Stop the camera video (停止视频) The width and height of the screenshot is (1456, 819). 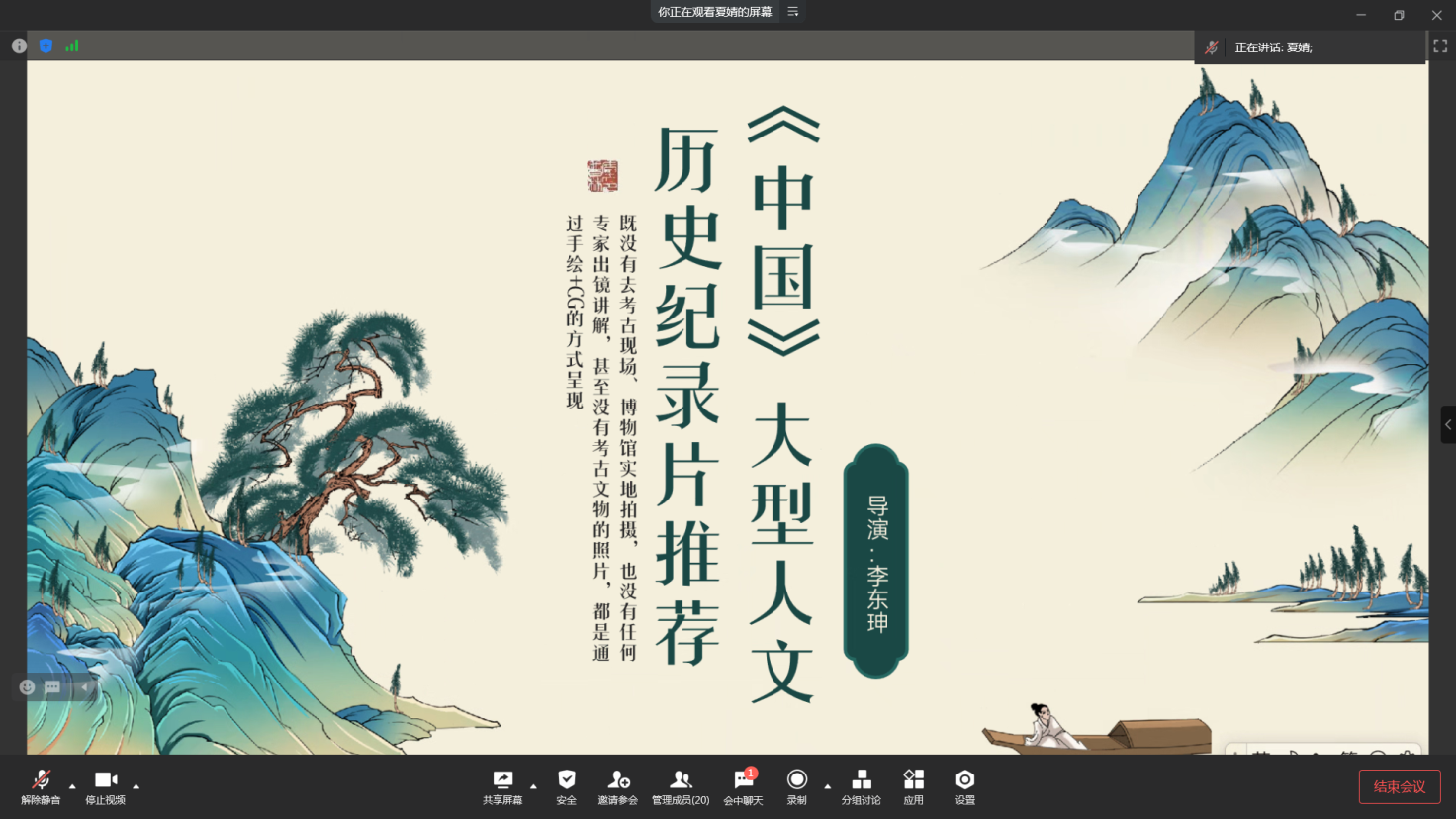click(105, 786)
